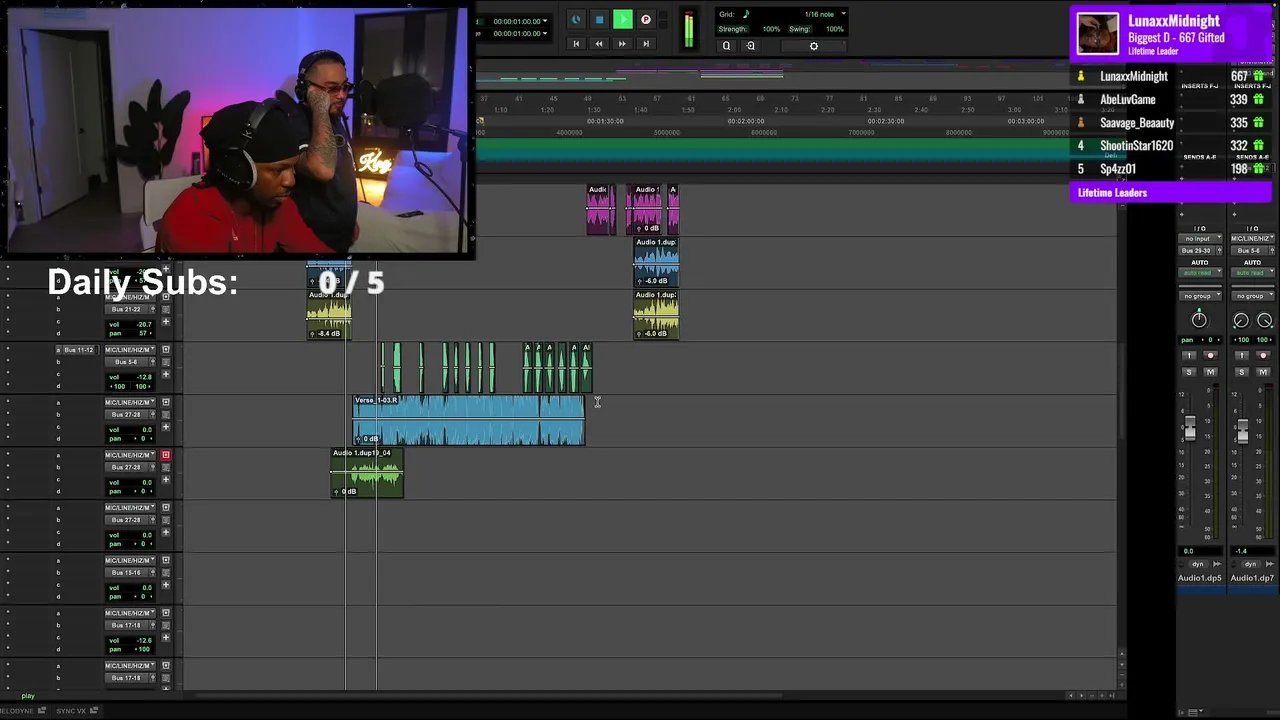
Task: Click the left pan knob on Audio1.dp7
Action: (1241, 320)
